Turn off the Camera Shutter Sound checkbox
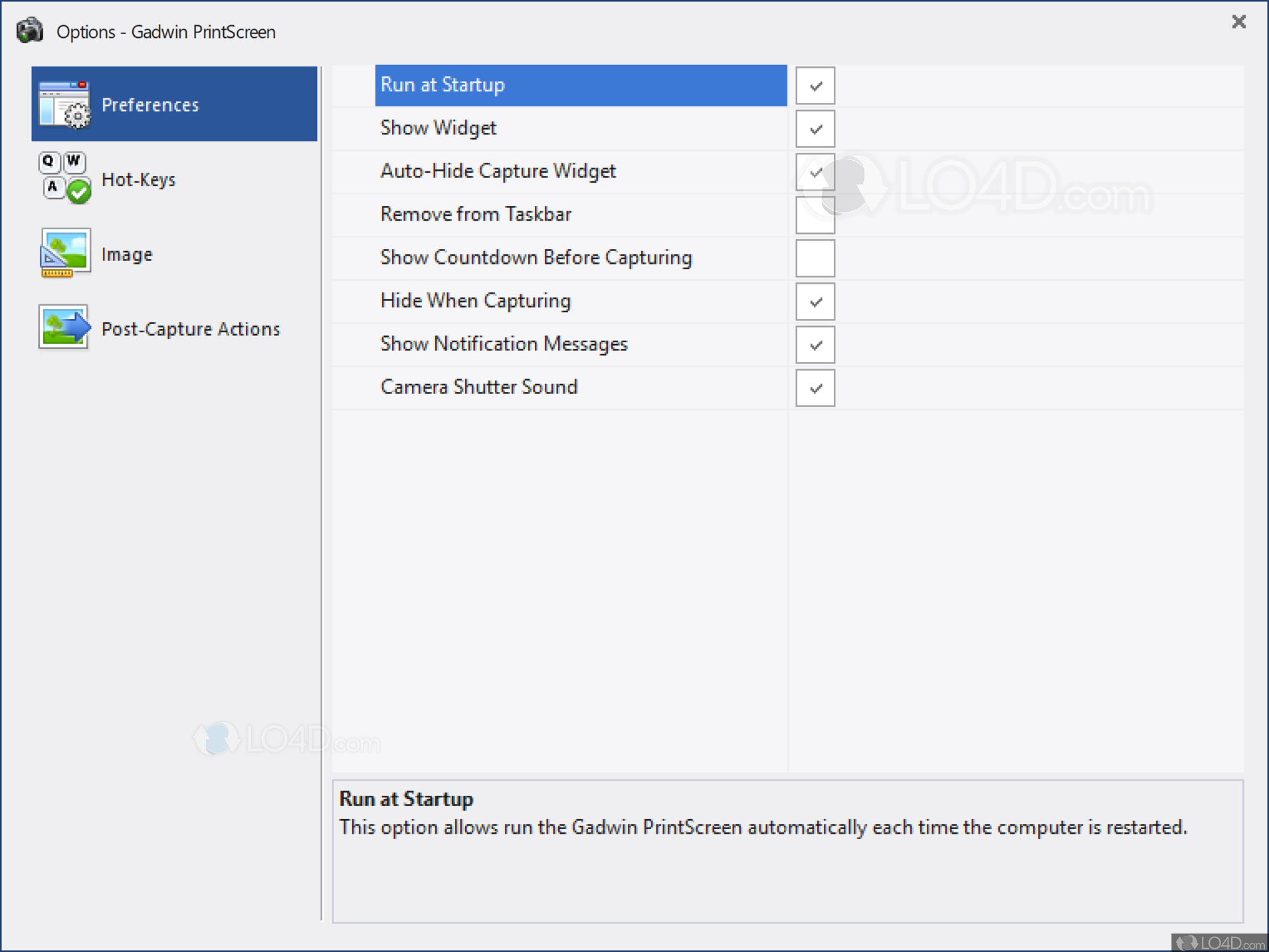The image size is (1269, 952). (815, 387)
